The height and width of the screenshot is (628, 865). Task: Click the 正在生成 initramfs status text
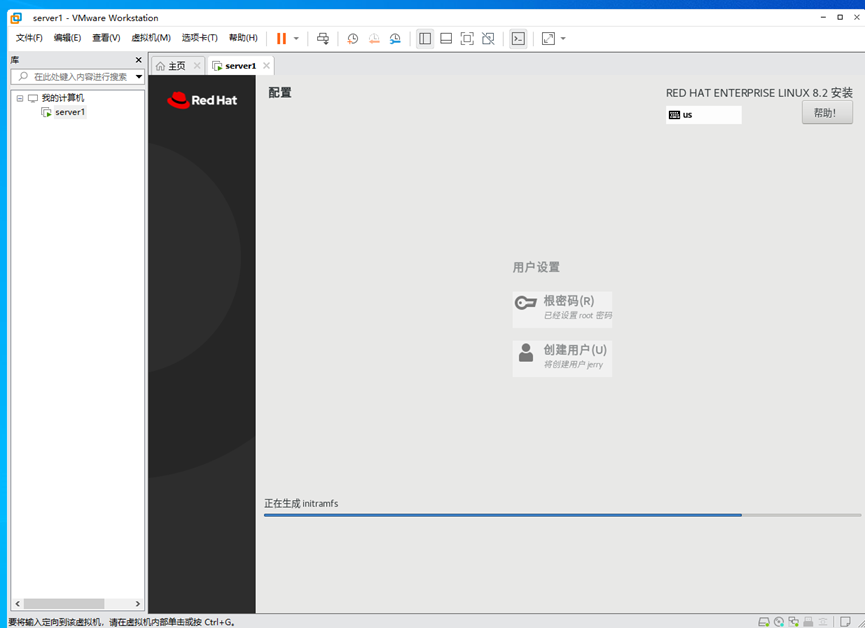point(301,503)
